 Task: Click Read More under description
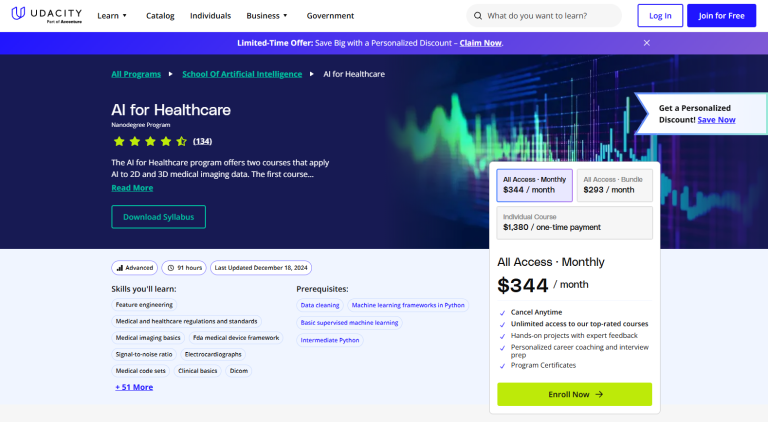pyautogui.click(x=132, y=188)
